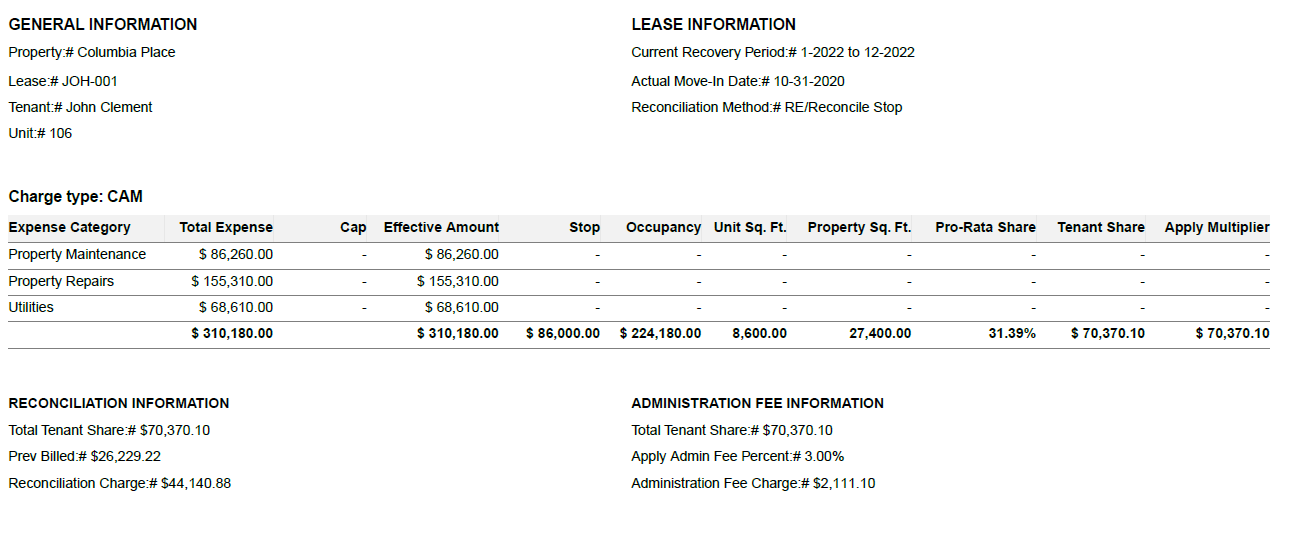Select the Charge type CAM heading
Screen dimensions: 1291x559
pyautogui.click(x=76, y=197)
